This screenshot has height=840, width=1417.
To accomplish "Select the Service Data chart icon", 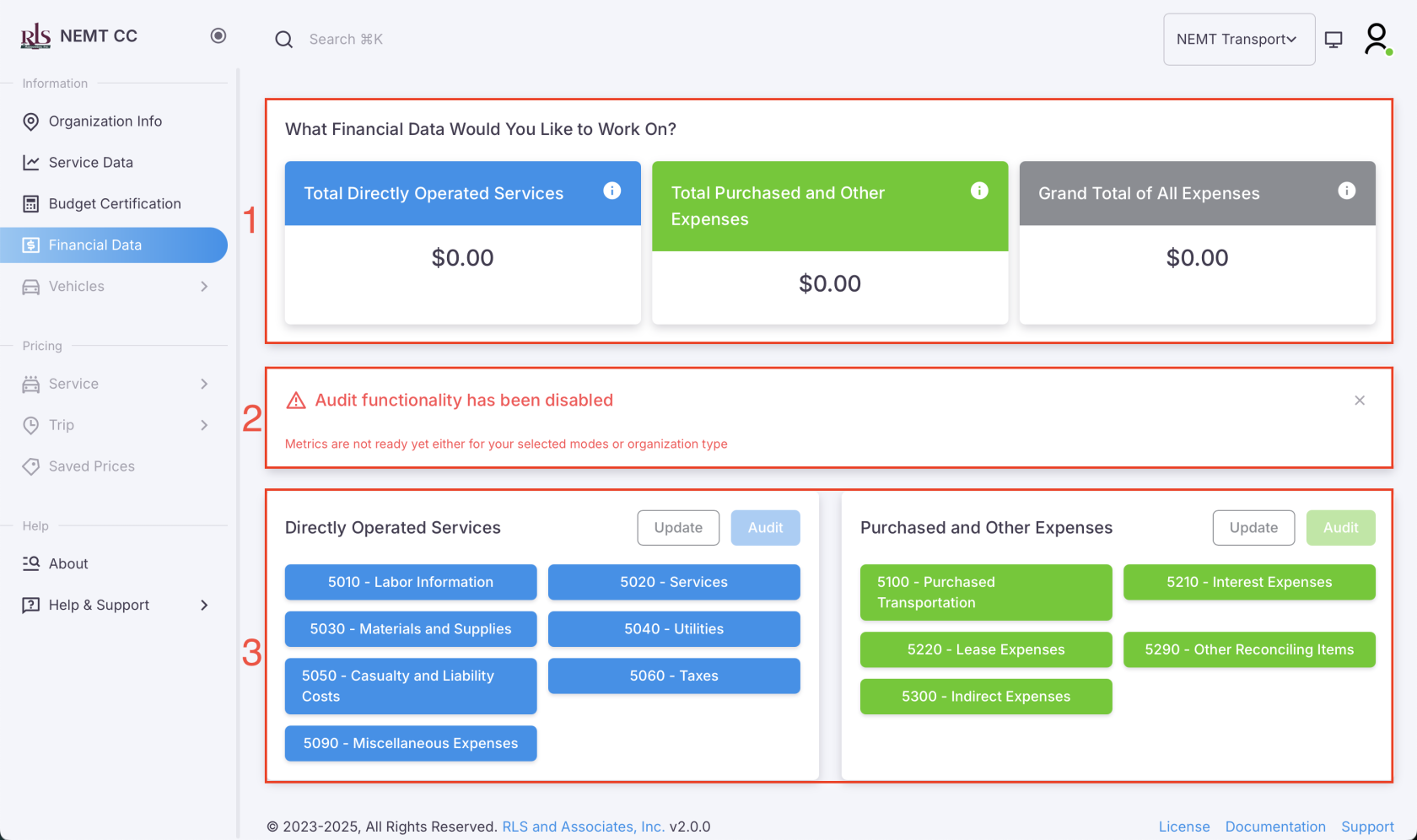I will 31,162.
